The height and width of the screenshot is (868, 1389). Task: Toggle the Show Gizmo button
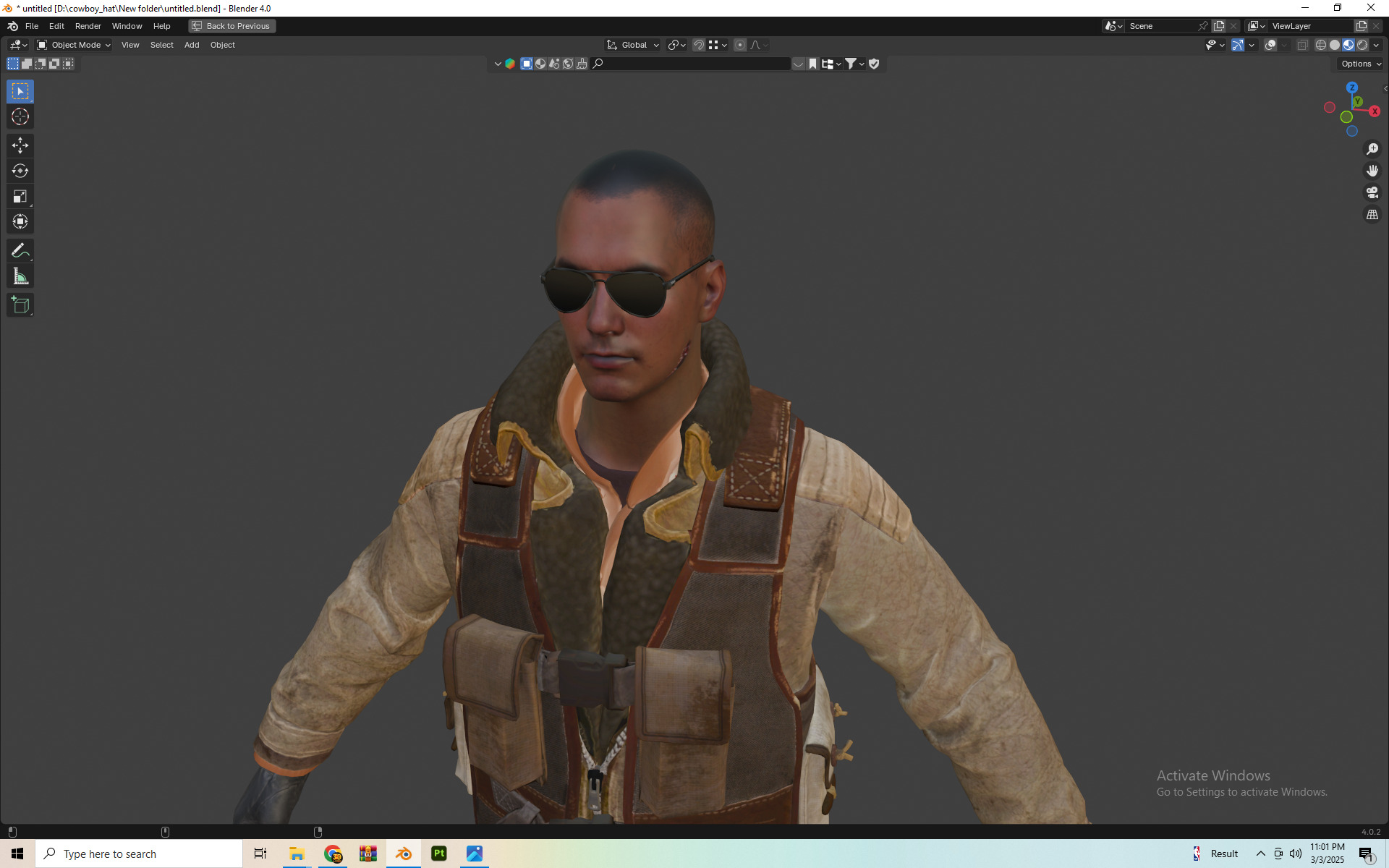(x=1238, y=45)
